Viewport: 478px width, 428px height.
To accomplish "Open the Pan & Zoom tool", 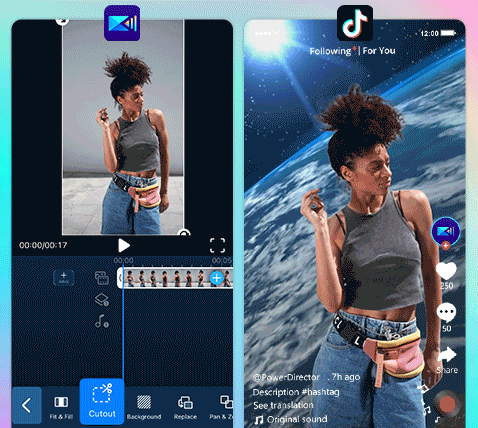I will coord(222,407).
